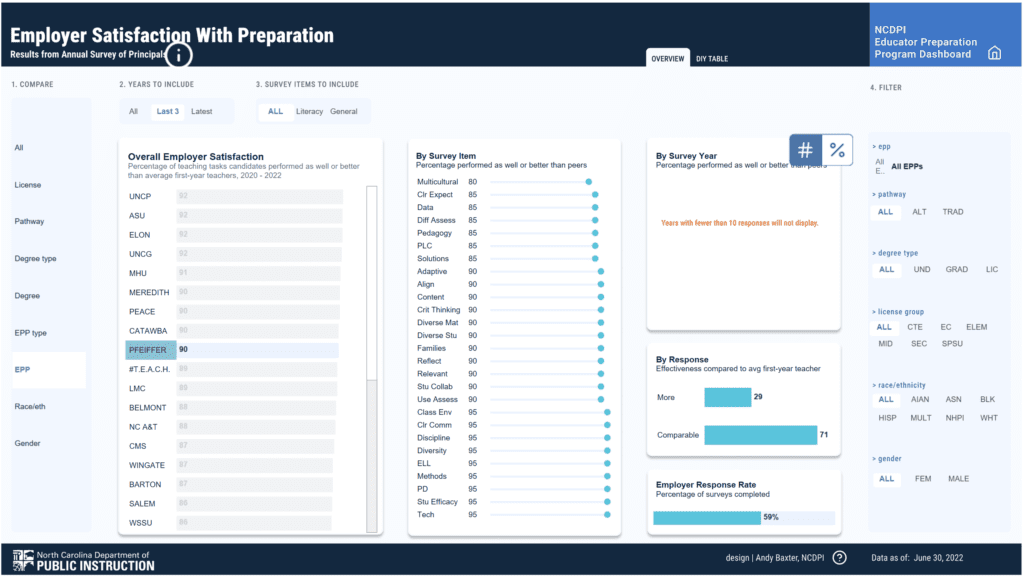
Task: Compare by Degree type
Action: [35, 259]
